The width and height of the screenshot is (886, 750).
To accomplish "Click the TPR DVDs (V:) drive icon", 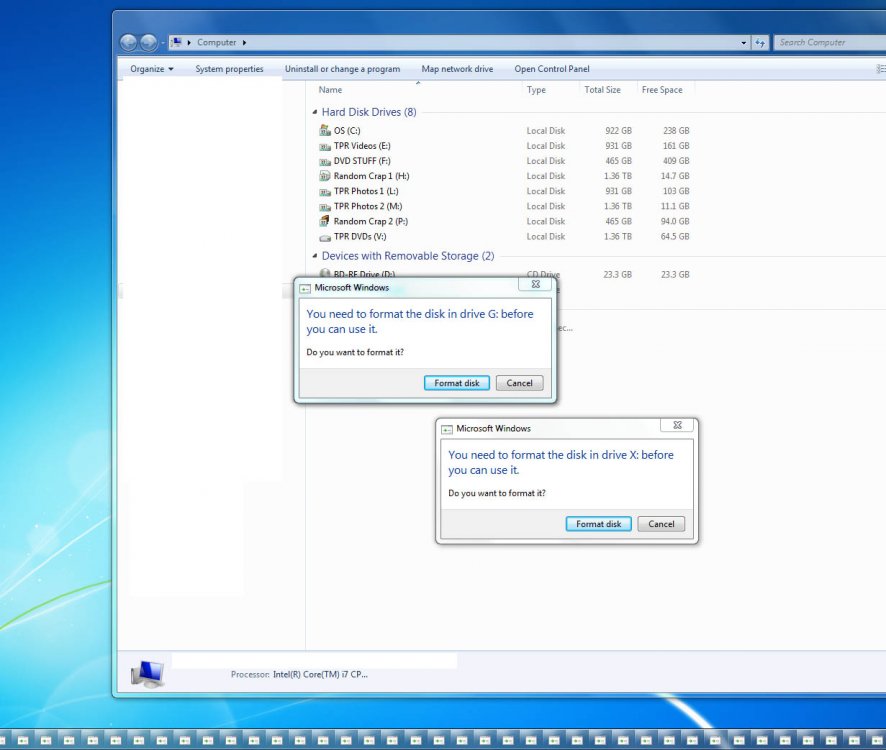I will click(x=325, y=237).
